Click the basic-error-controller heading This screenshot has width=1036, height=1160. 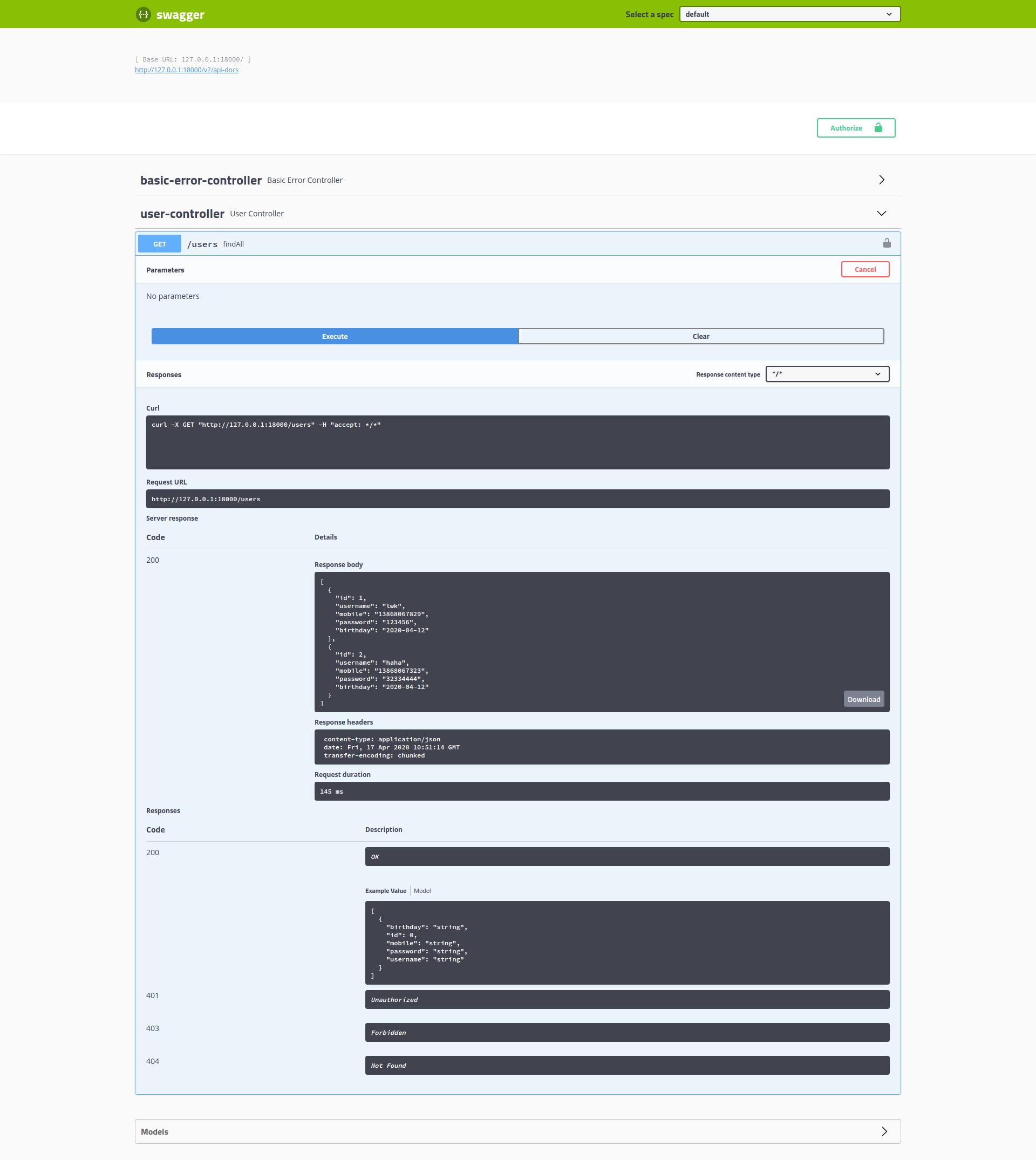[x=201, y=180]
